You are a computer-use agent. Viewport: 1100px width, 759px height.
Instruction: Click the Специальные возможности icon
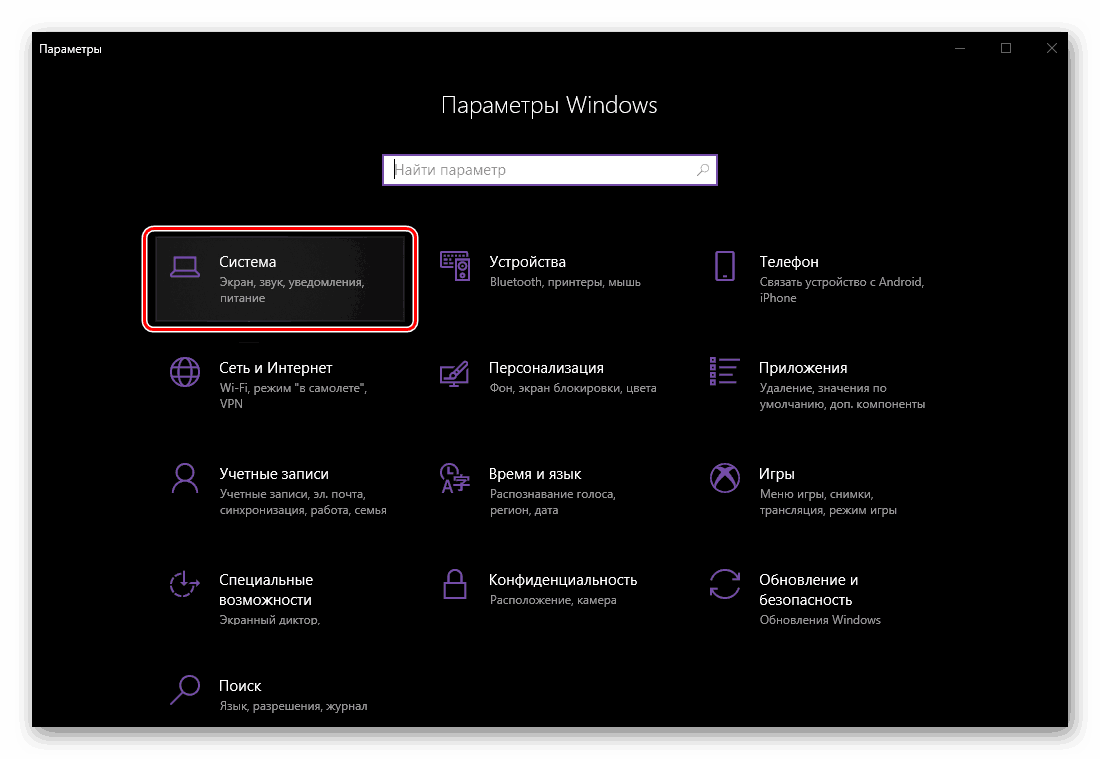click(x=185, y=584)
